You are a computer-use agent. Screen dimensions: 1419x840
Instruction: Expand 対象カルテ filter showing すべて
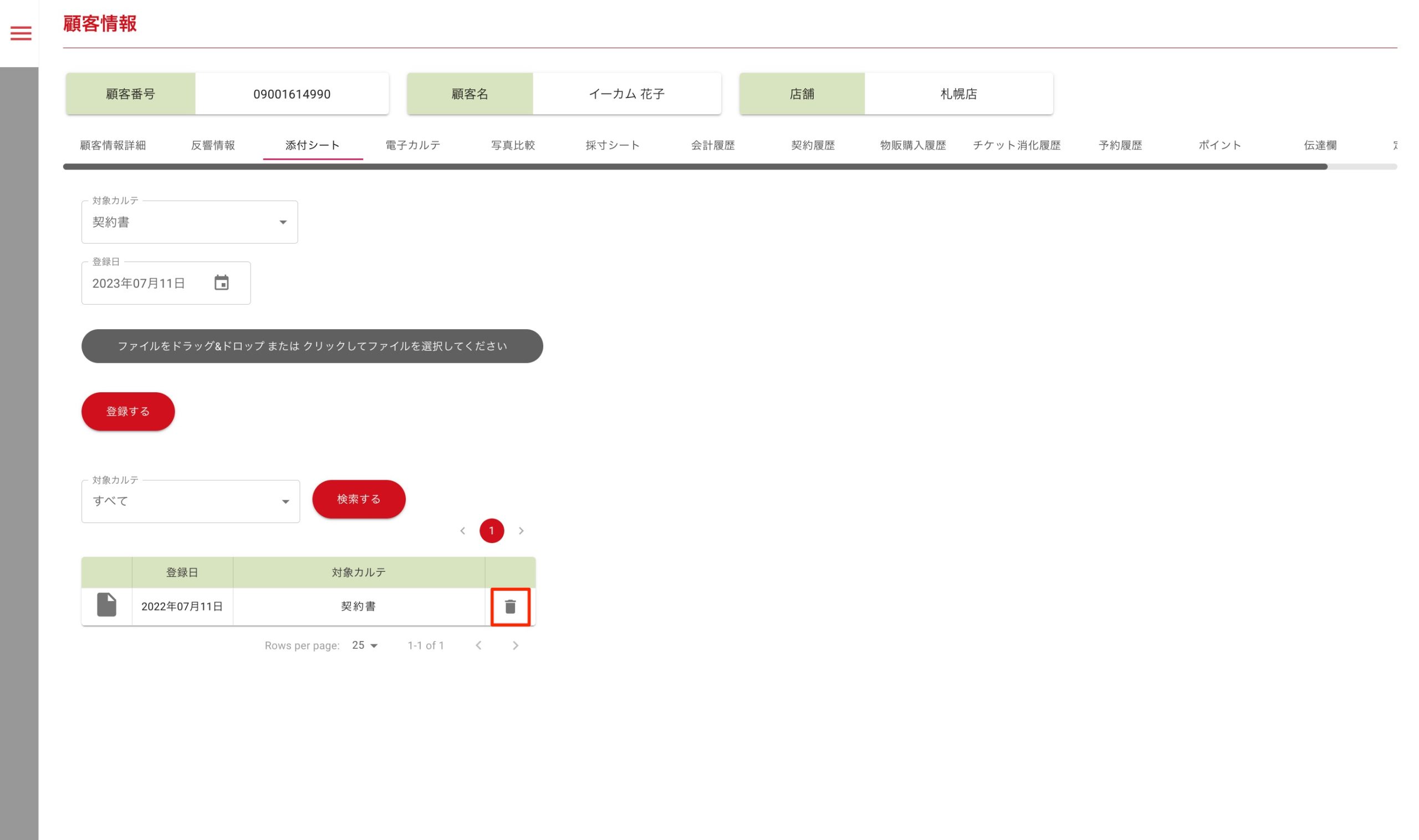(x=191, y=501)
